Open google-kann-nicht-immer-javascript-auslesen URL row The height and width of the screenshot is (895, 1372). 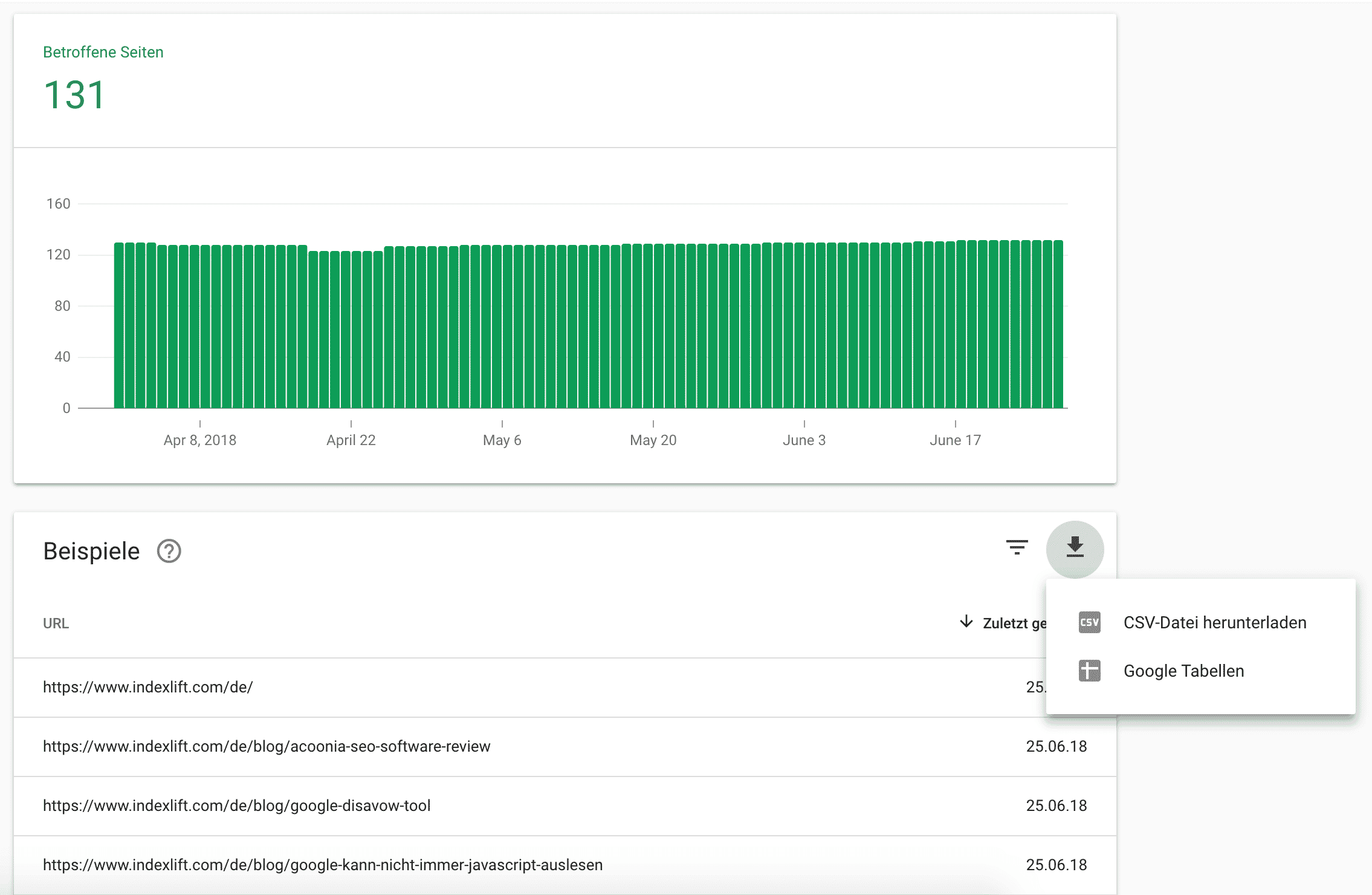click(565, 865)
